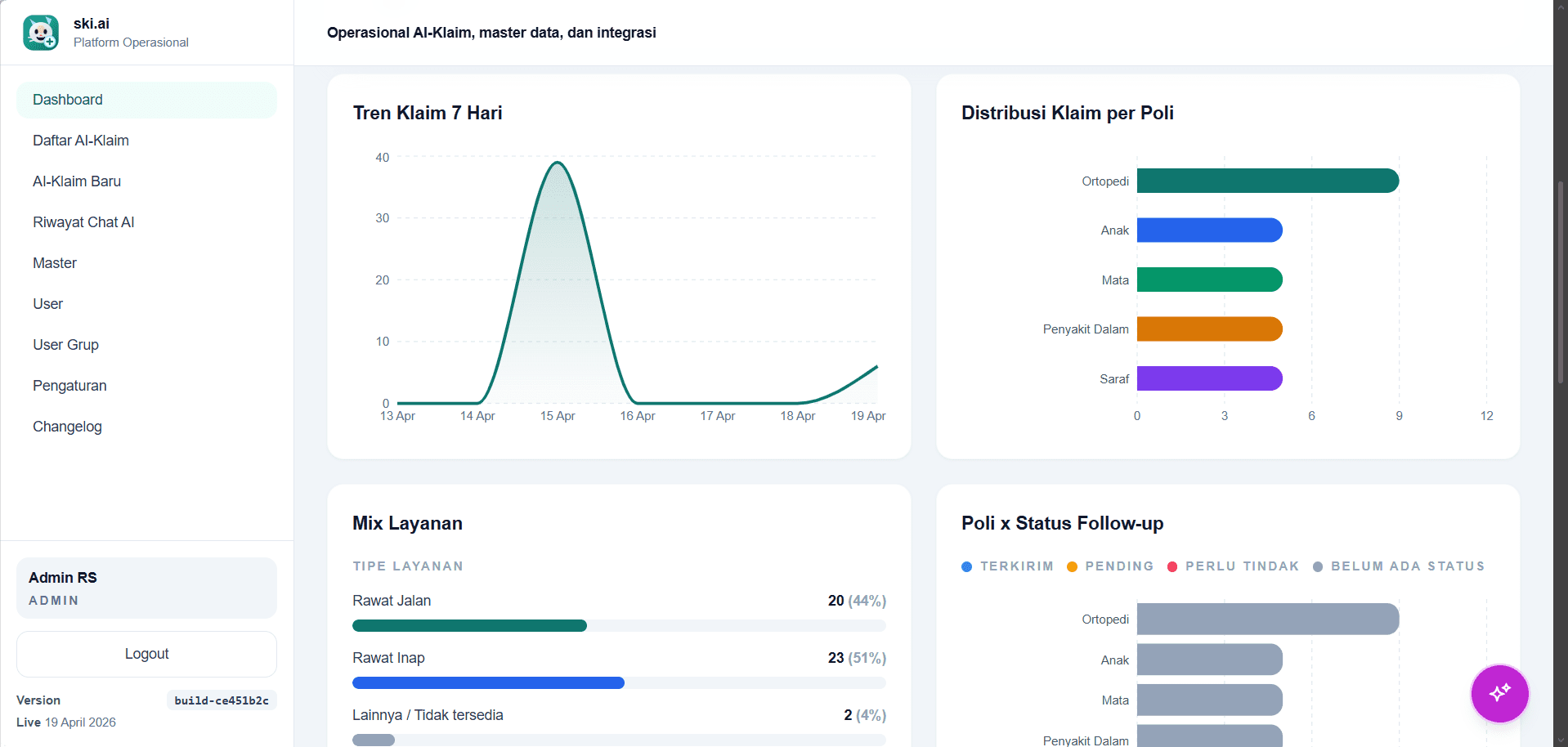This screenshot has height=747, width=1568.
Task: Click the BELUM ADA STATUS legend dot
Action: pos(1317,566)
